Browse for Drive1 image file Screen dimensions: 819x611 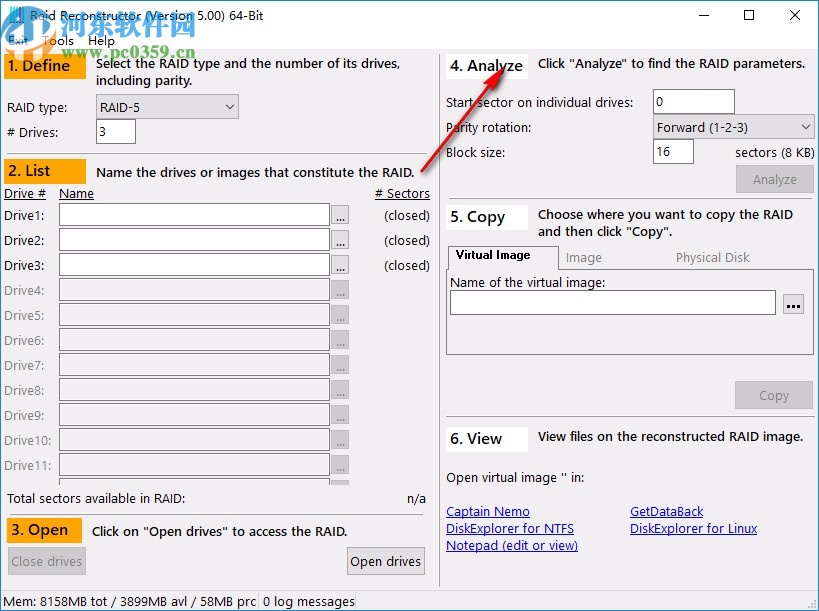(340, 215)
